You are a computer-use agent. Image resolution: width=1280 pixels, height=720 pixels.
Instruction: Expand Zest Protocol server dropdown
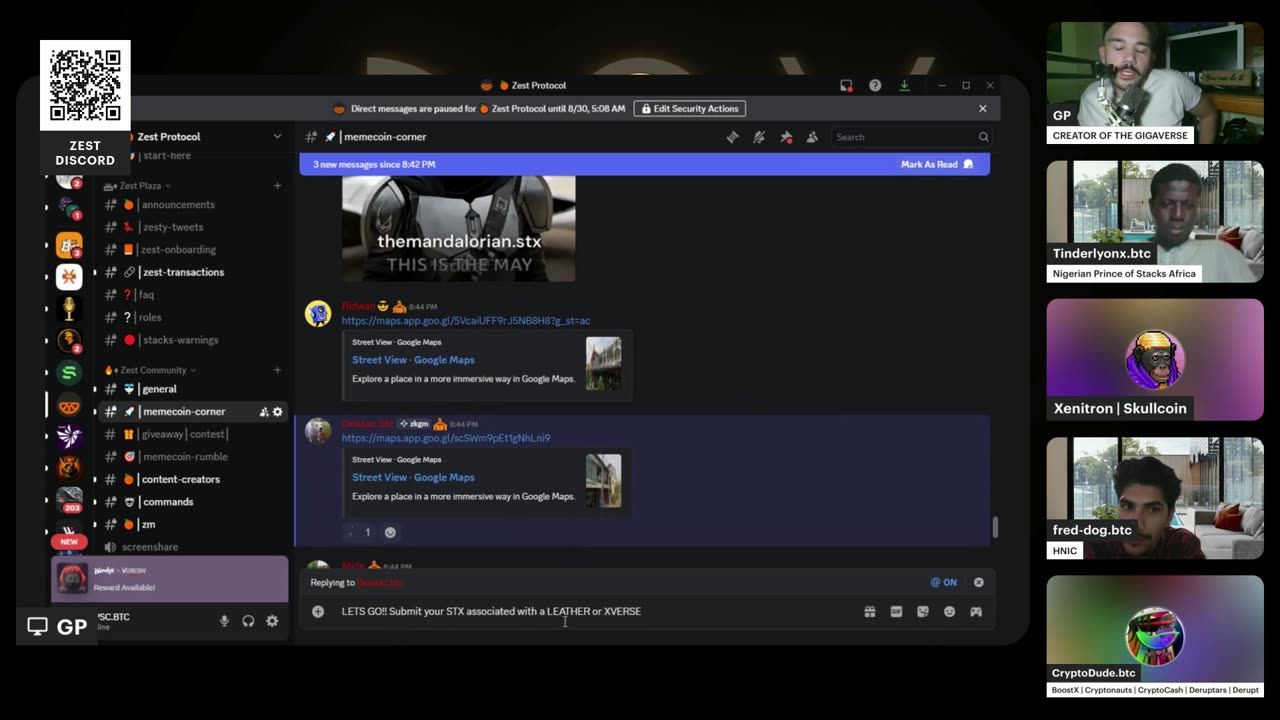277,136
